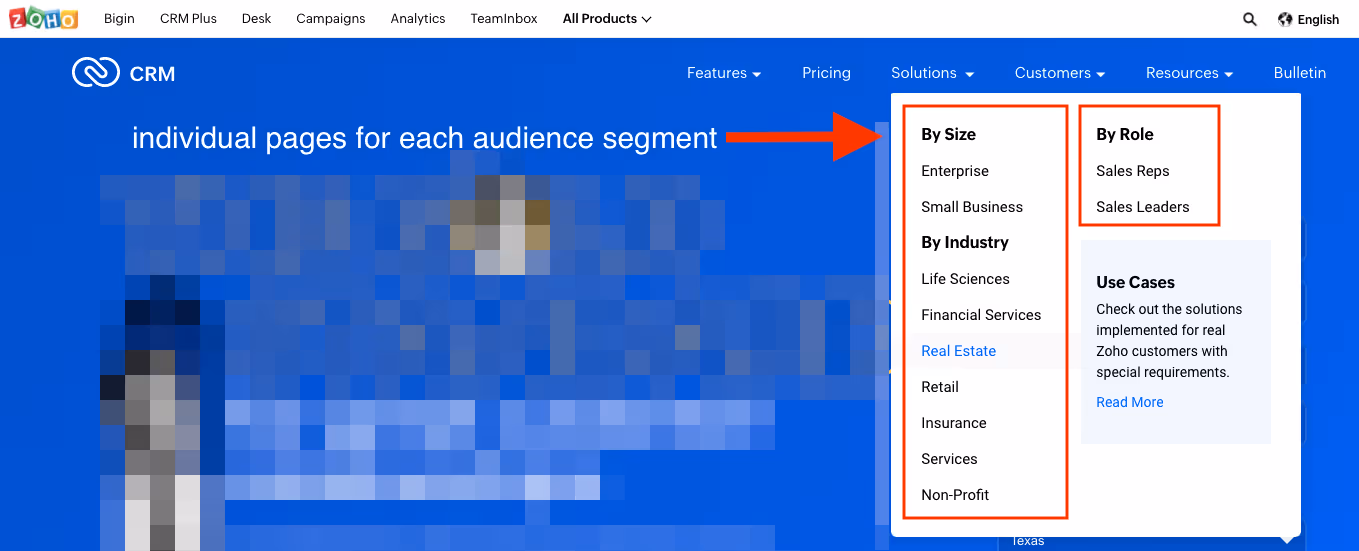Click Read More in Use Cases

(x=1130, y=402)
